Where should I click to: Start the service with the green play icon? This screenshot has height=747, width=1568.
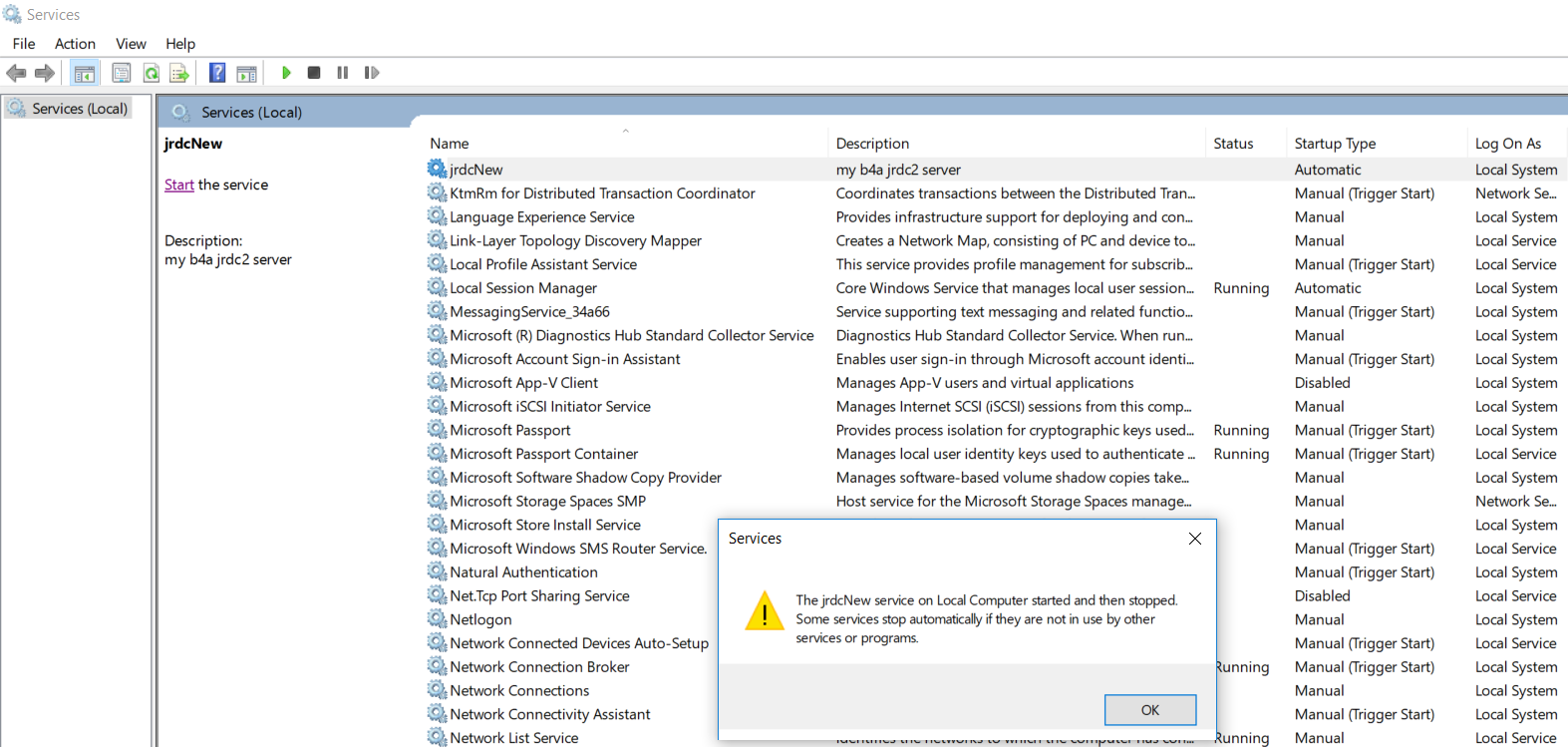click(286, 73)
